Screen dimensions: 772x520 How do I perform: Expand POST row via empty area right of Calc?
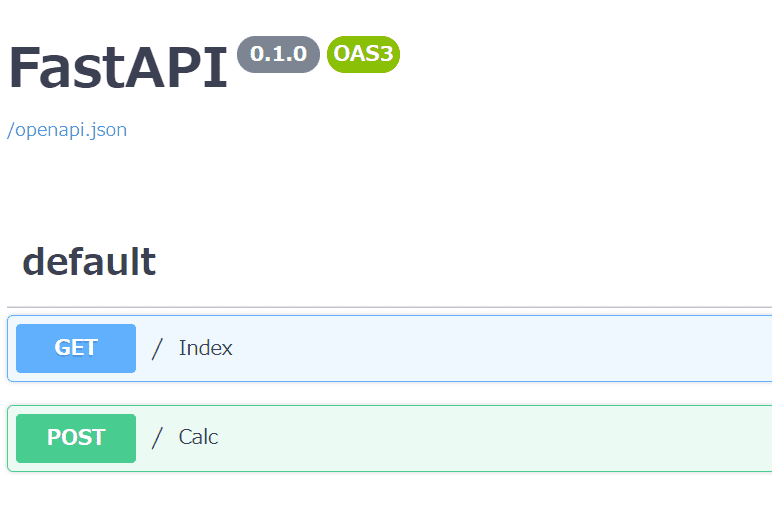click(x=500, y=438)
